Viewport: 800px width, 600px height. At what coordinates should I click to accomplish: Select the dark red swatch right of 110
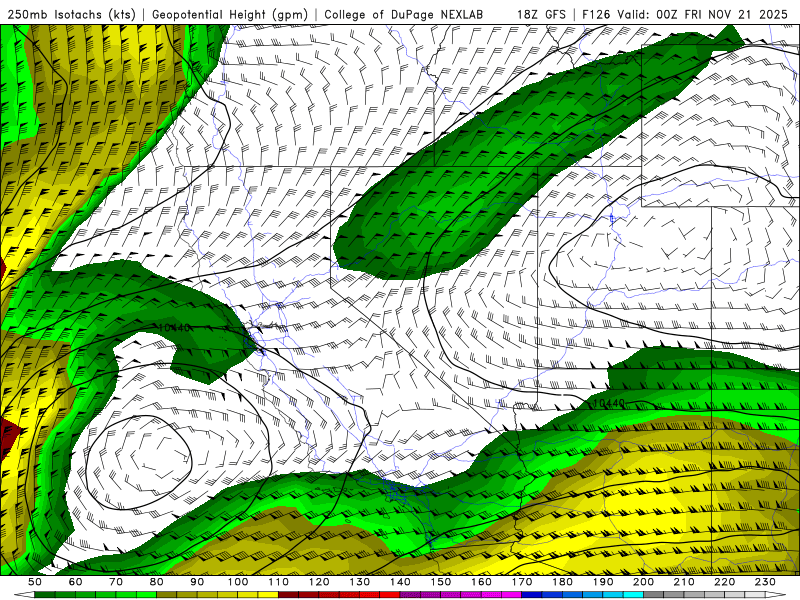tap(288, 595)
